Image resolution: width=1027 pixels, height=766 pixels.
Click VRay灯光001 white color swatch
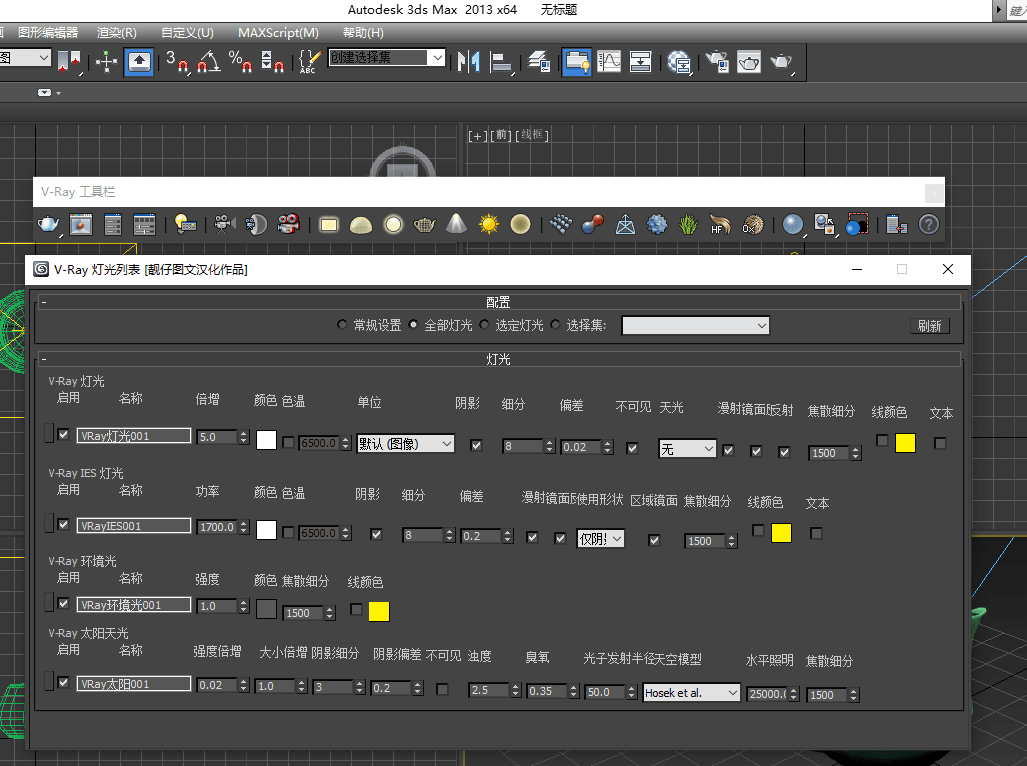click(x=266, y=439)
